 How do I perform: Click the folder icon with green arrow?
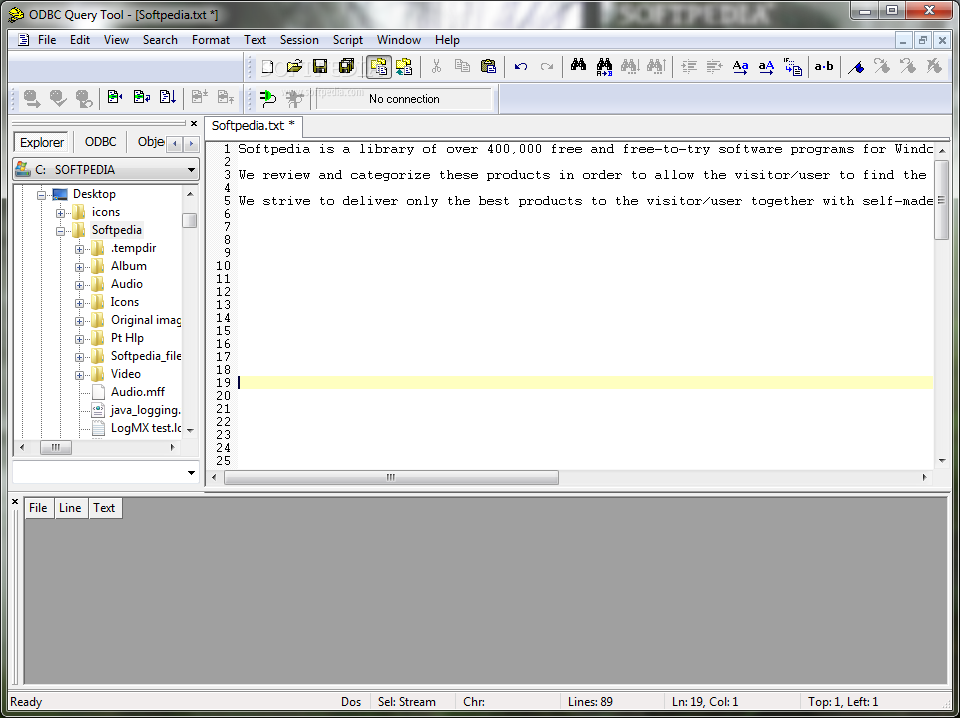click(x=404, y=66)
